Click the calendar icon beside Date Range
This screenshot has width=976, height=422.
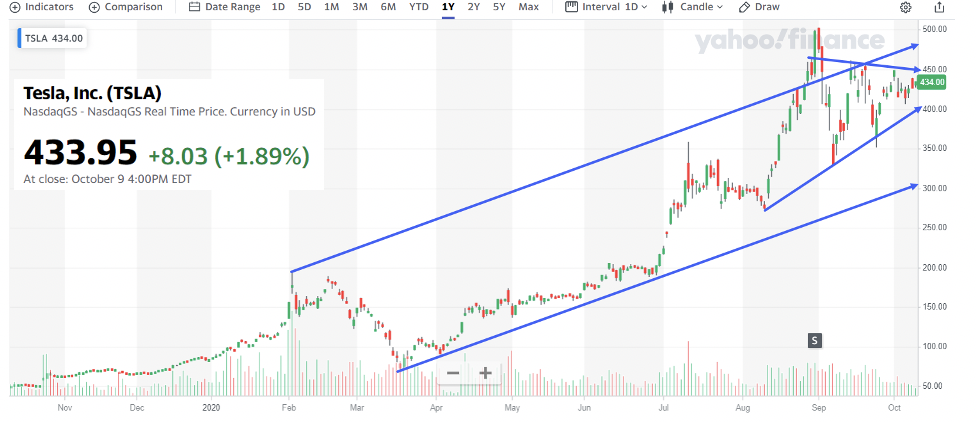[194, 7]
